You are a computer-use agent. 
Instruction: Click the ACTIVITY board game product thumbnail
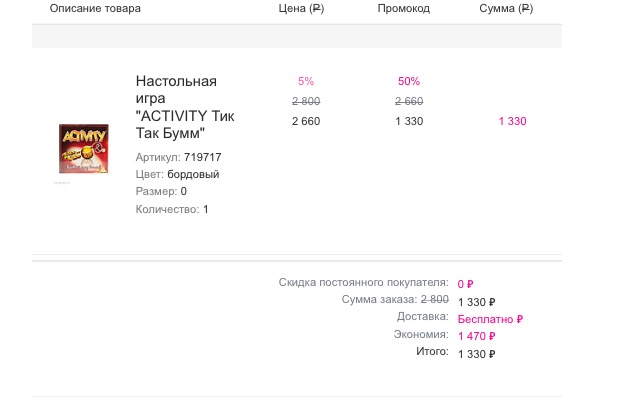coord(83,149)
